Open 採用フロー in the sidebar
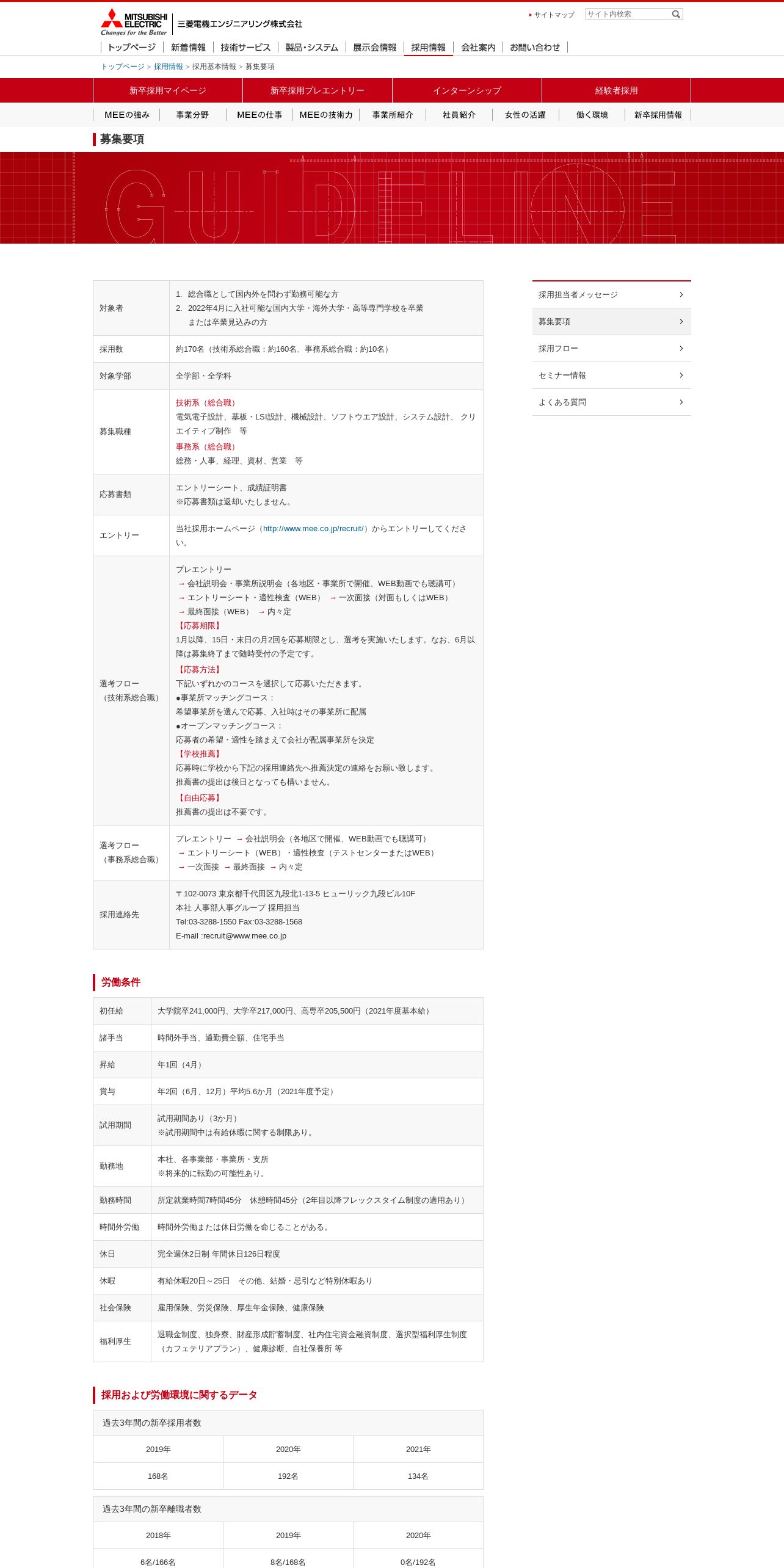This screenshot has width=784, height=1568. [612, 349]
